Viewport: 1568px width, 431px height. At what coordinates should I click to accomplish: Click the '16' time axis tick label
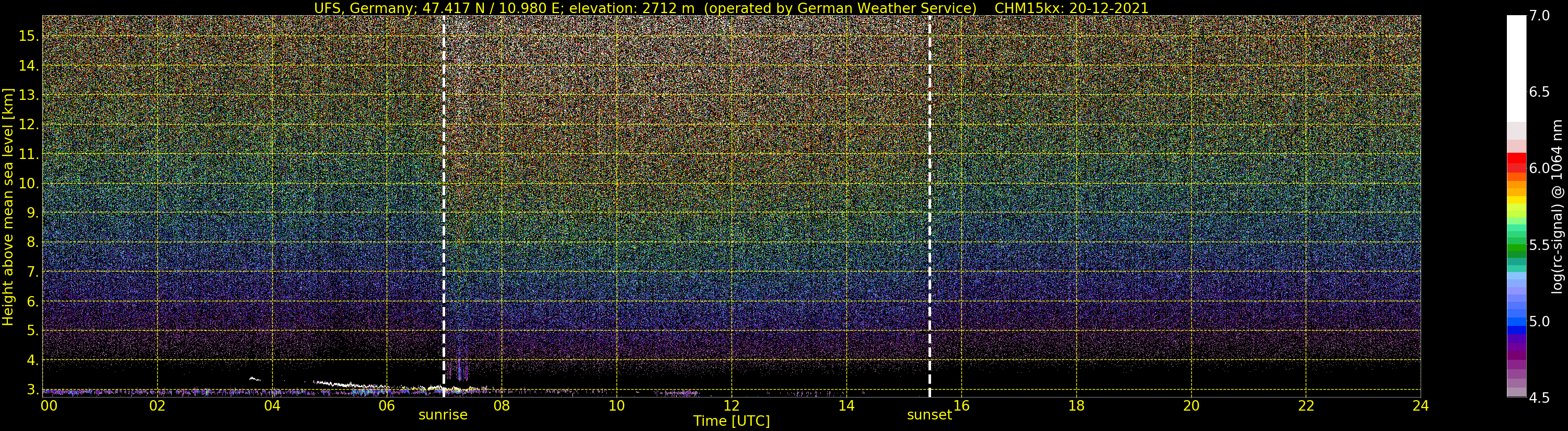coord(961,406)
